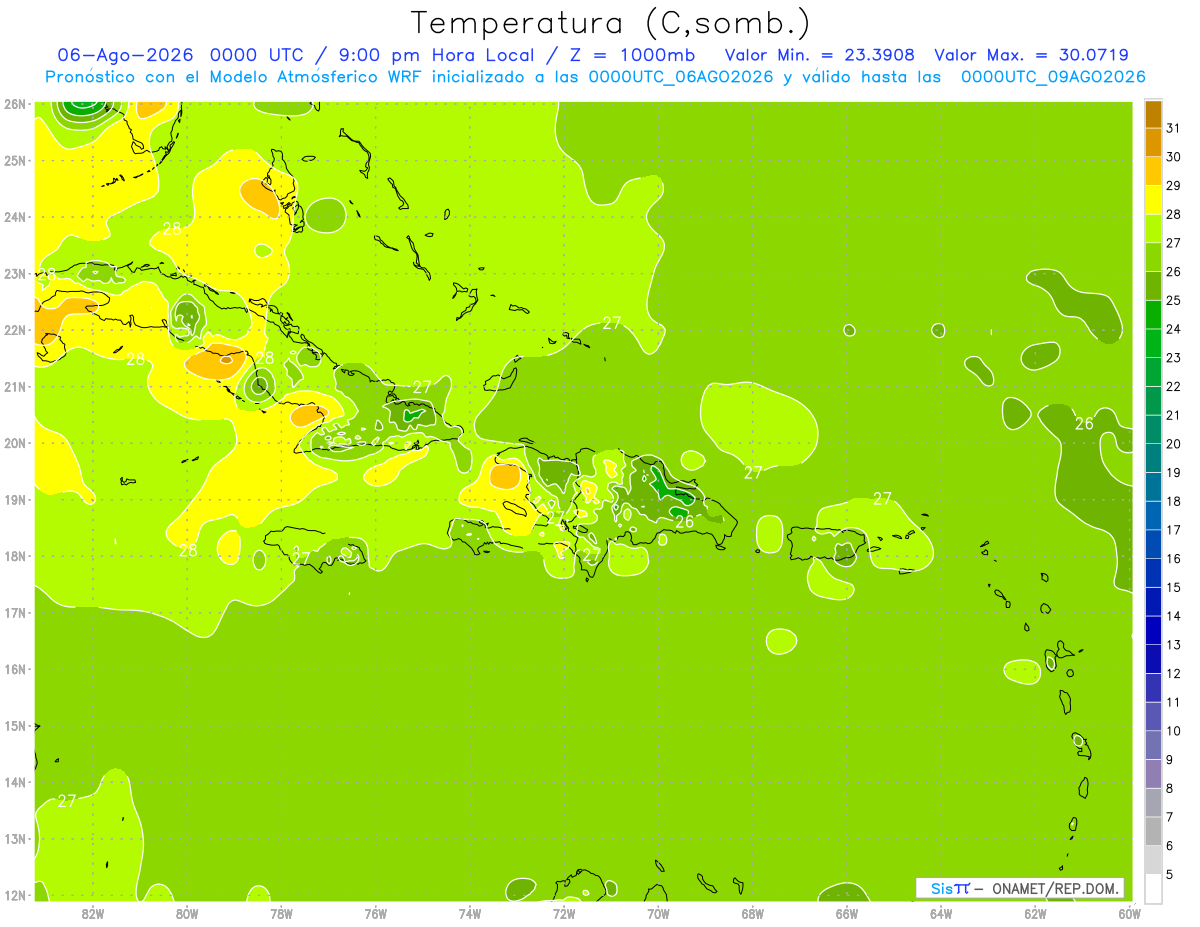Click the color scale value 5
1200x927 pixels.
click(1170, 874)
